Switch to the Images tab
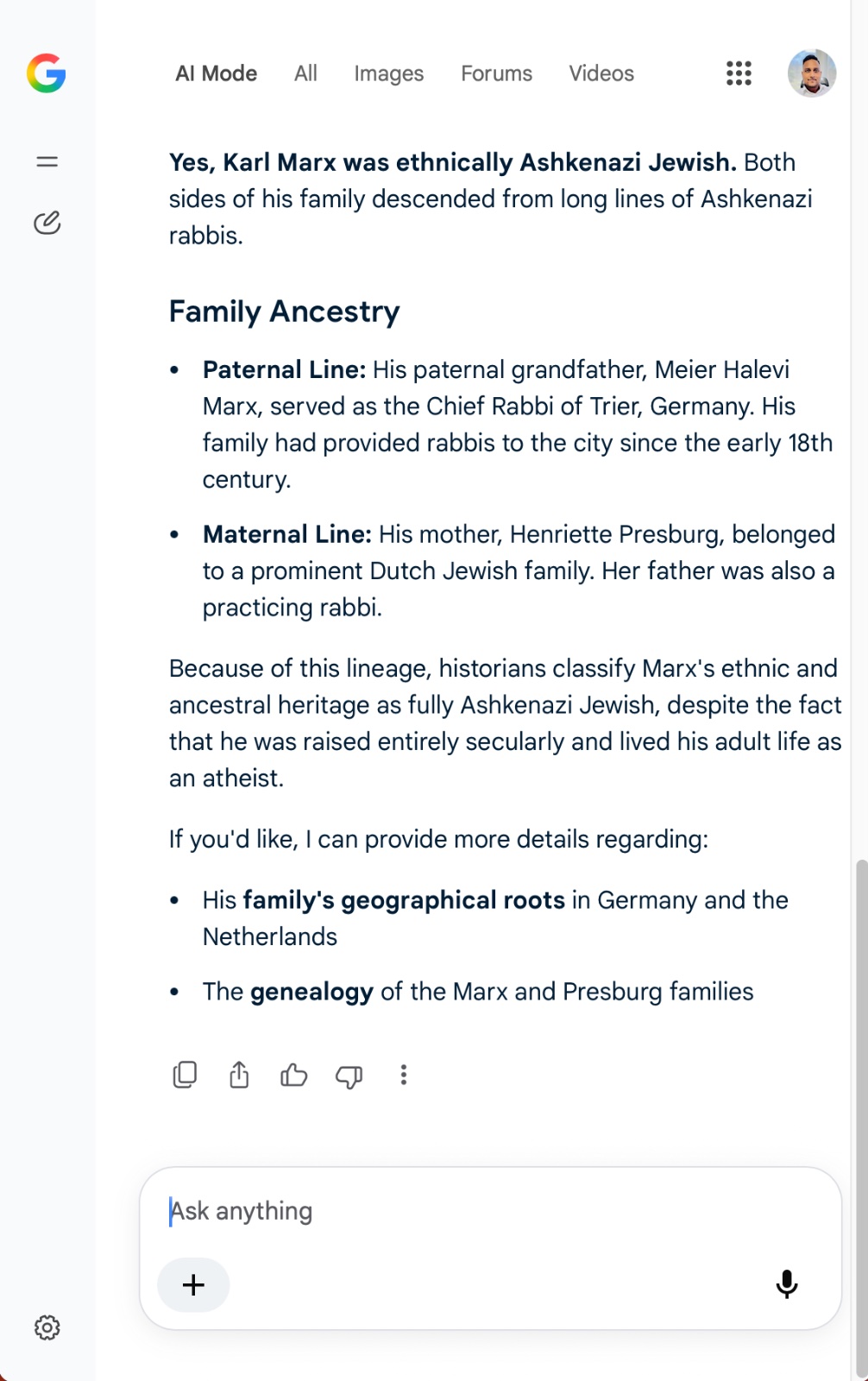Screen dimensions: 868x1381 [389, 73]
